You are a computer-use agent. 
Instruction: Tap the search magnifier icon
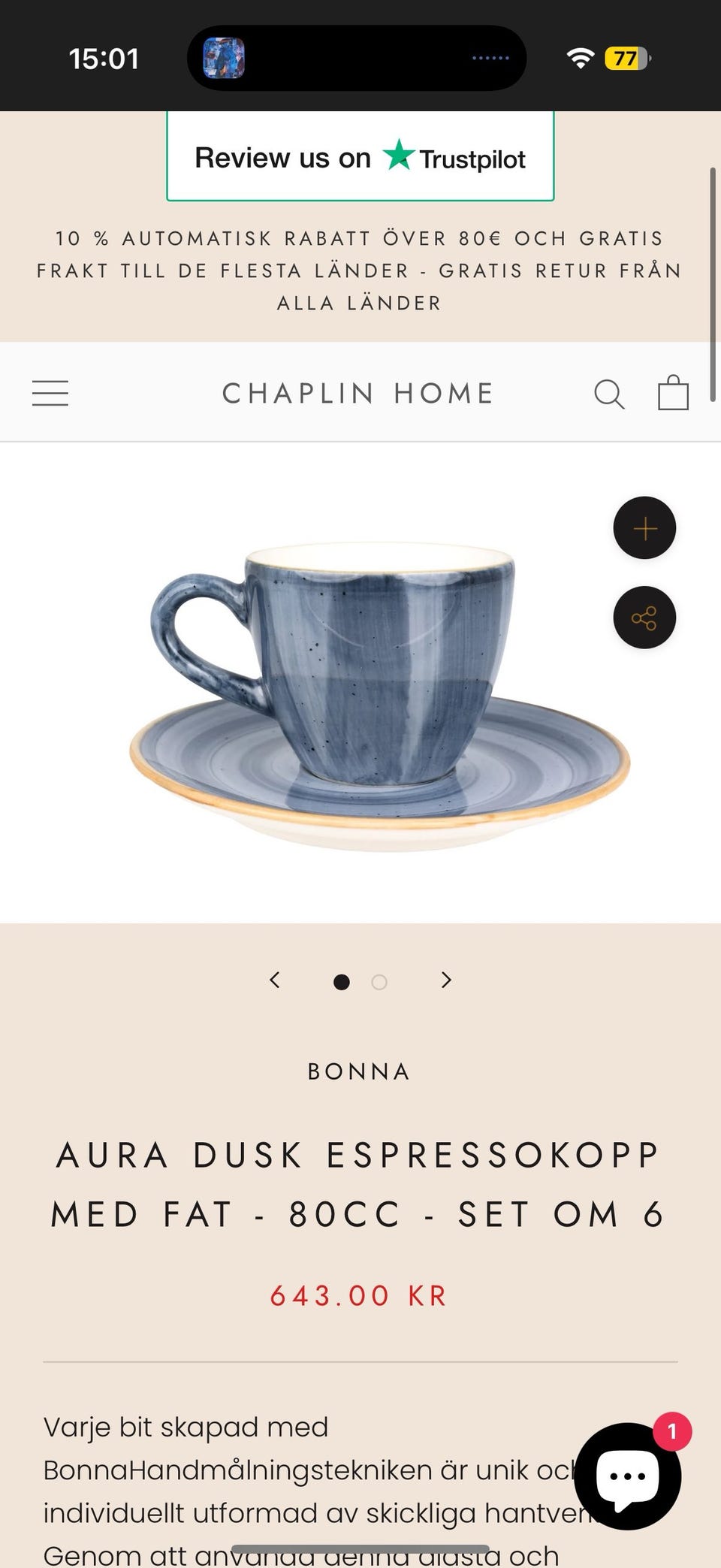[x=609, y=394]
